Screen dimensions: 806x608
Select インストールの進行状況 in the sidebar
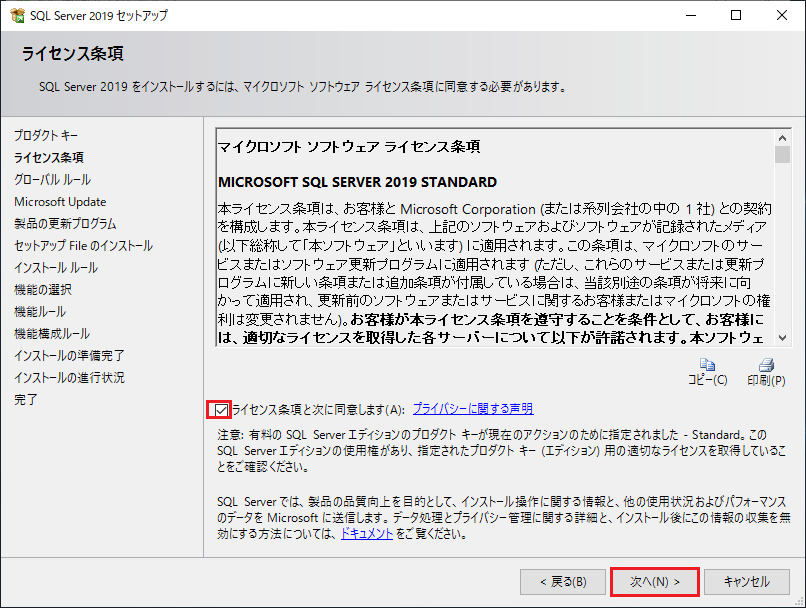[69, 376]
